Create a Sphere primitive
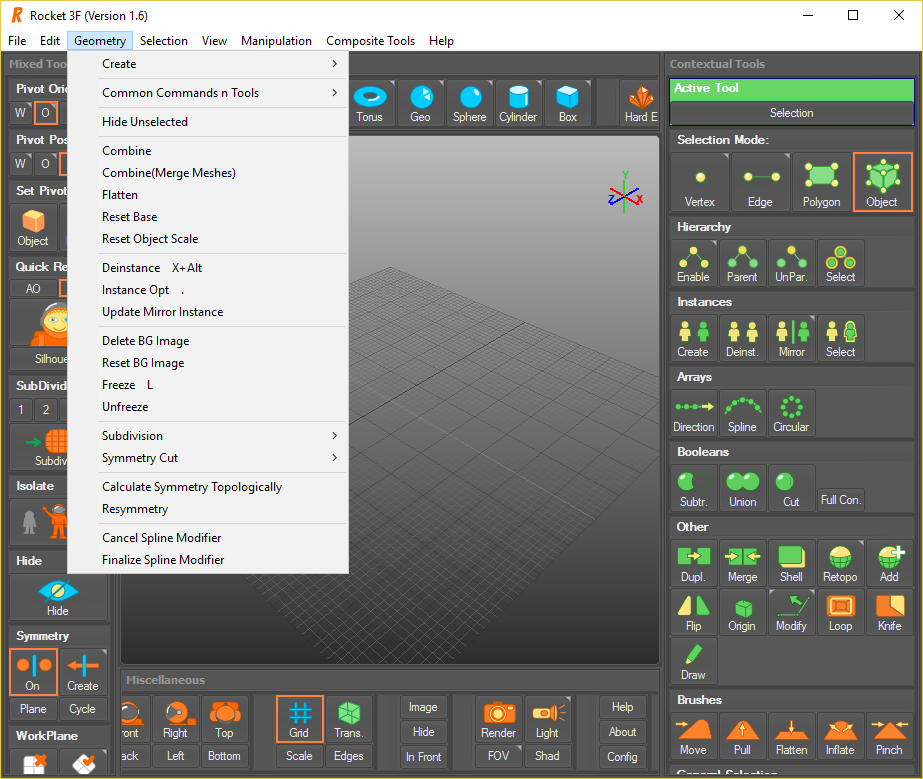 (x=469, y=103)
